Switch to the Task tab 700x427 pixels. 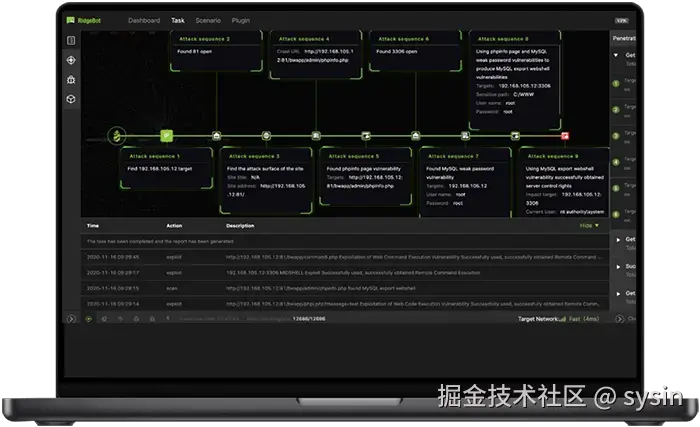[x=178, y=21]
